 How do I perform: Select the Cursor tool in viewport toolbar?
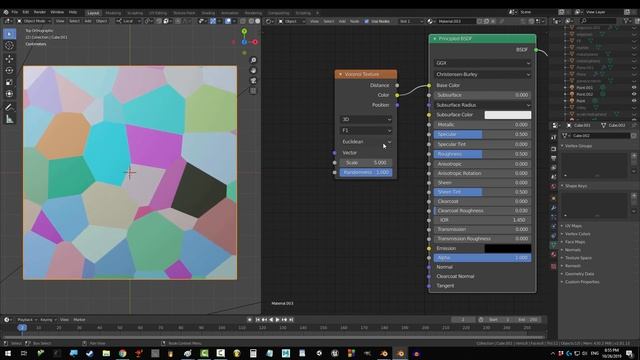pyautogui.click(x=9, y=46)
